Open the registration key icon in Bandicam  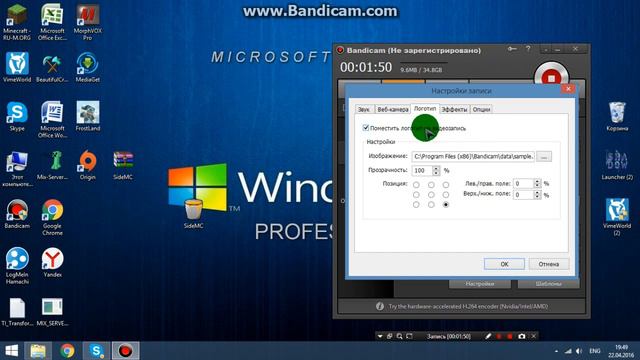coord(512,49)
